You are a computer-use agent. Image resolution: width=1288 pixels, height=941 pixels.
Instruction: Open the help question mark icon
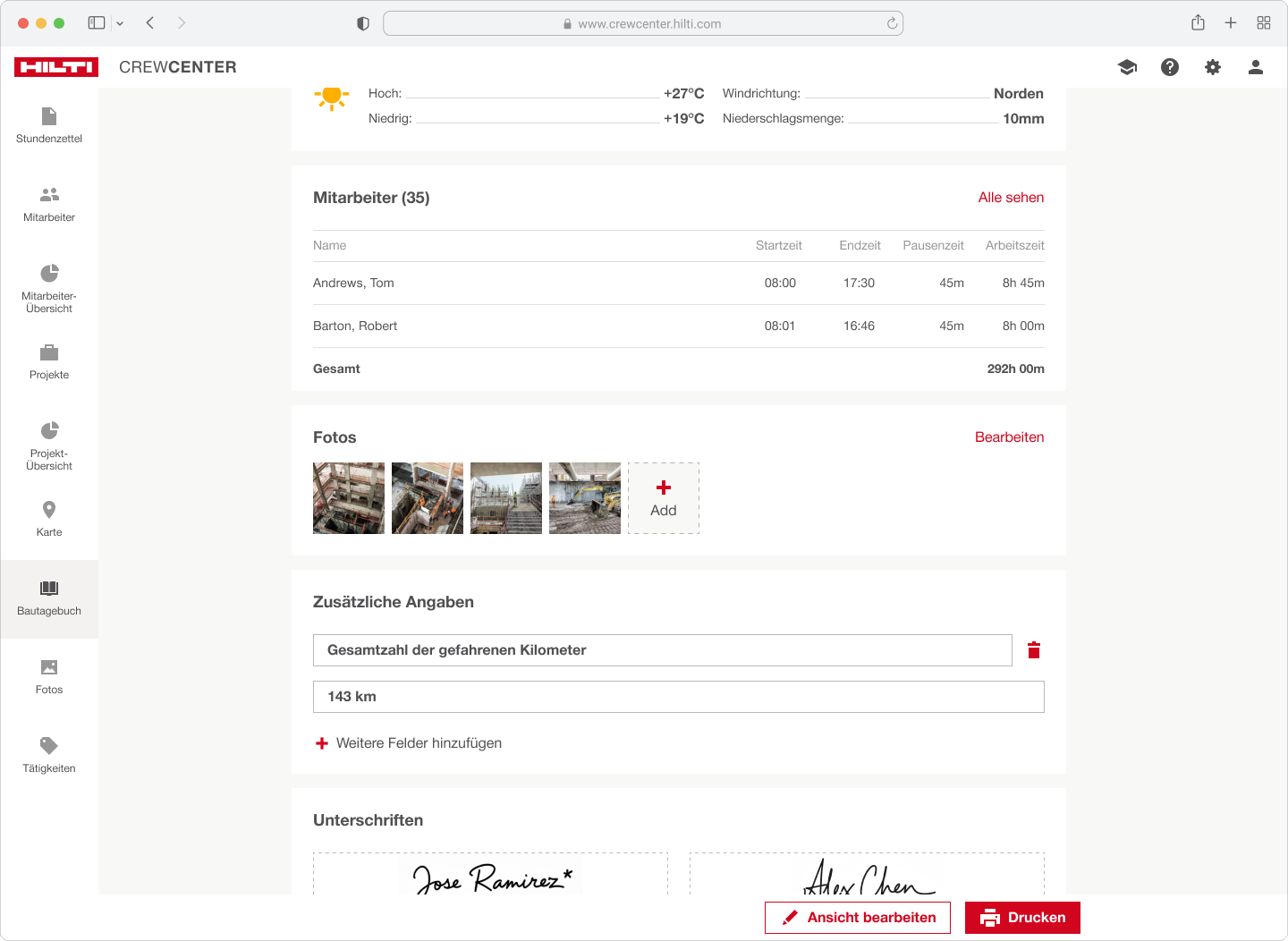[x=1170, y=67]
